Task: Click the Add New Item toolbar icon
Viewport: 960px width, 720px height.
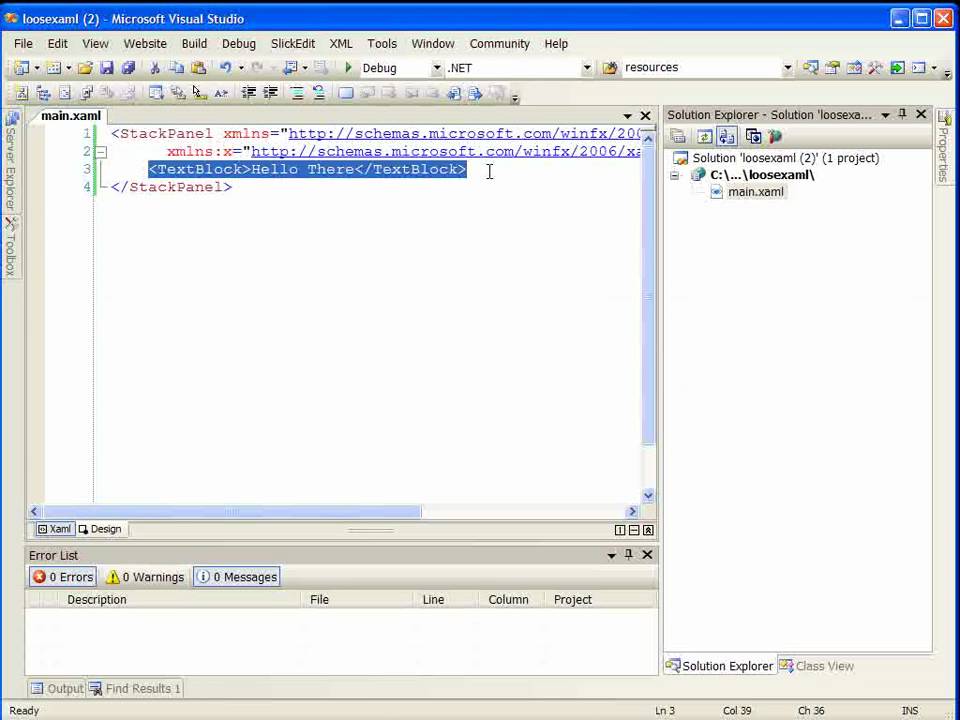Action: point(53,68)
